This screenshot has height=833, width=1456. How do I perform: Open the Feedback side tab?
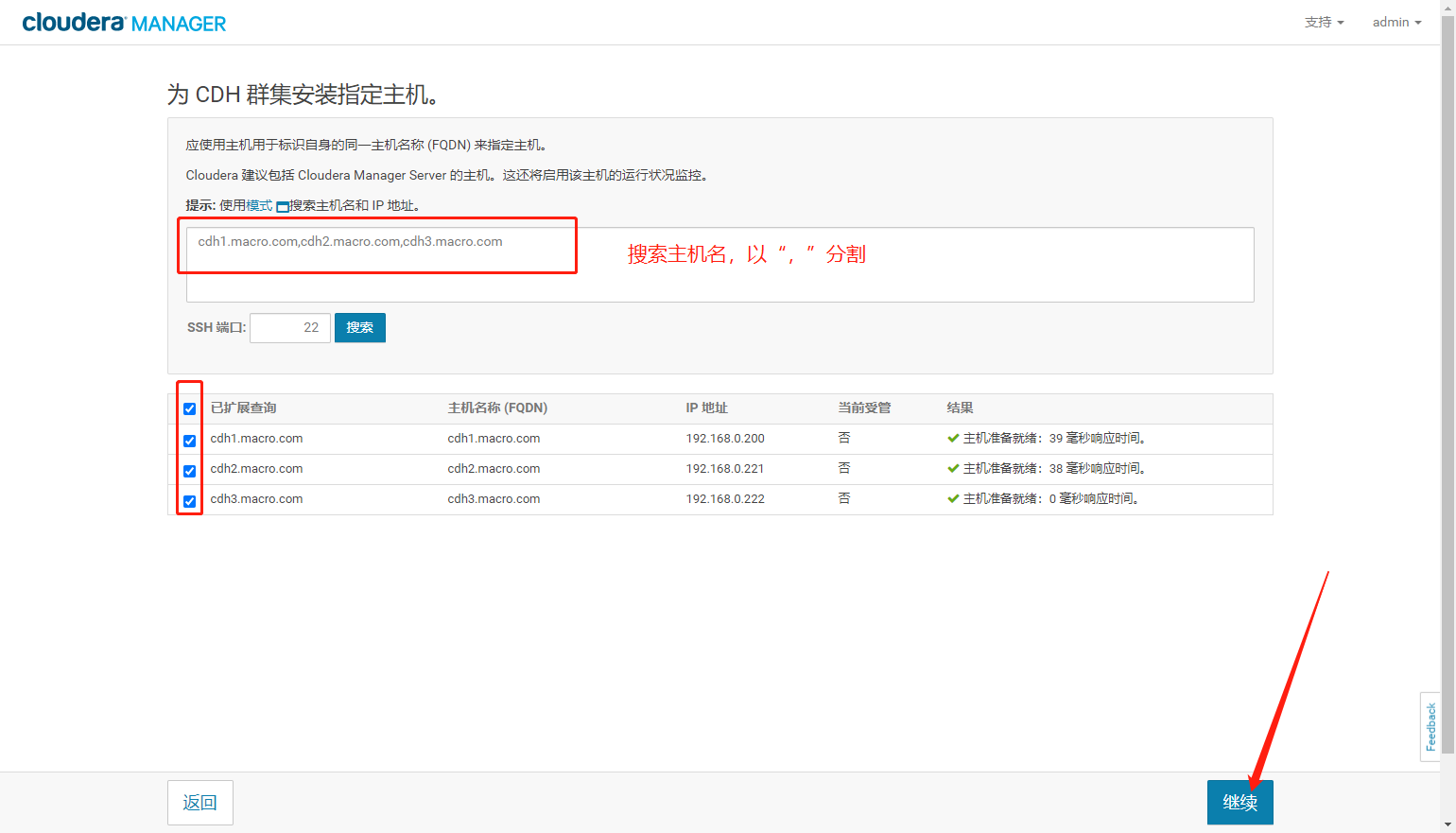(x=1430, y=726)
